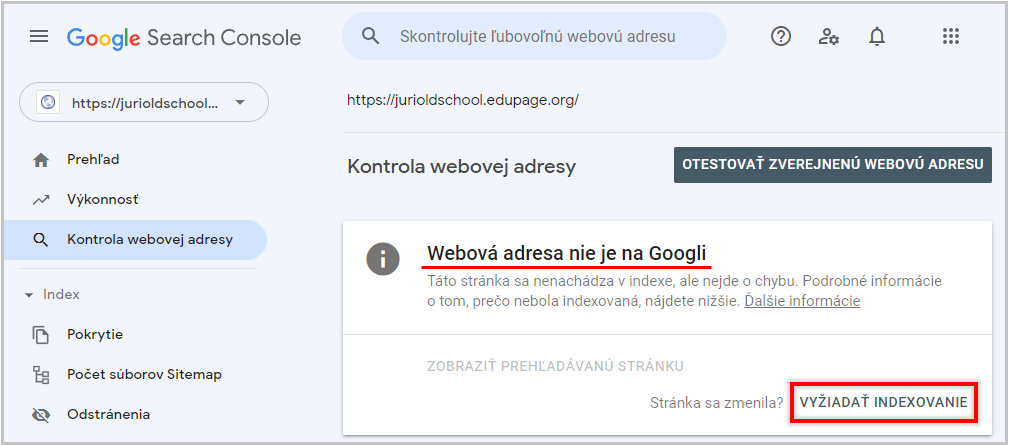Open the notifications bell
Image resolution: width=1009 pixels, height=446 pixels.
(876, 37)
